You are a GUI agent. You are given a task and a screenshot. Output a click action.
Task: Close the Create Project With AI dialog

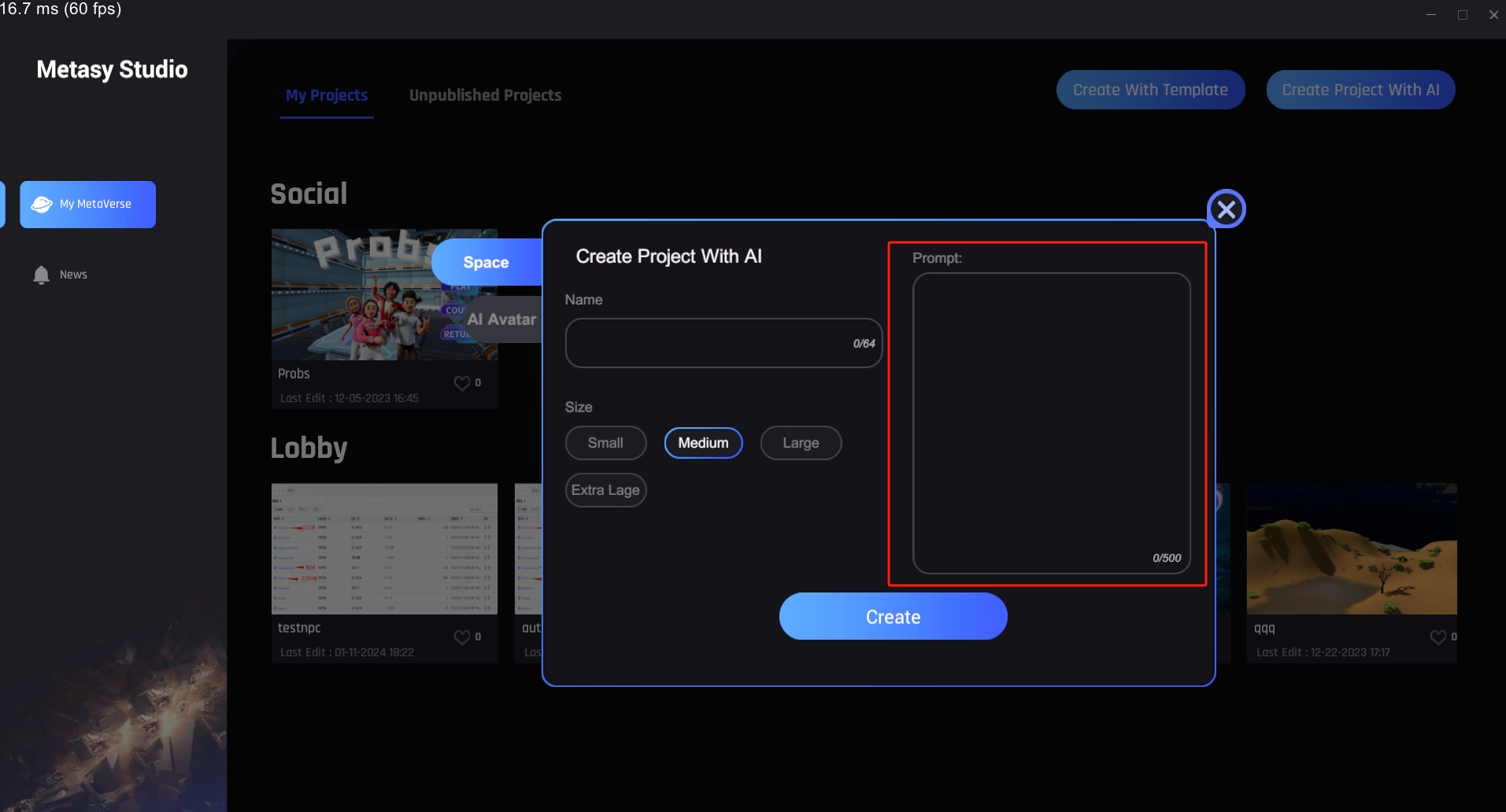point(1226,209)
